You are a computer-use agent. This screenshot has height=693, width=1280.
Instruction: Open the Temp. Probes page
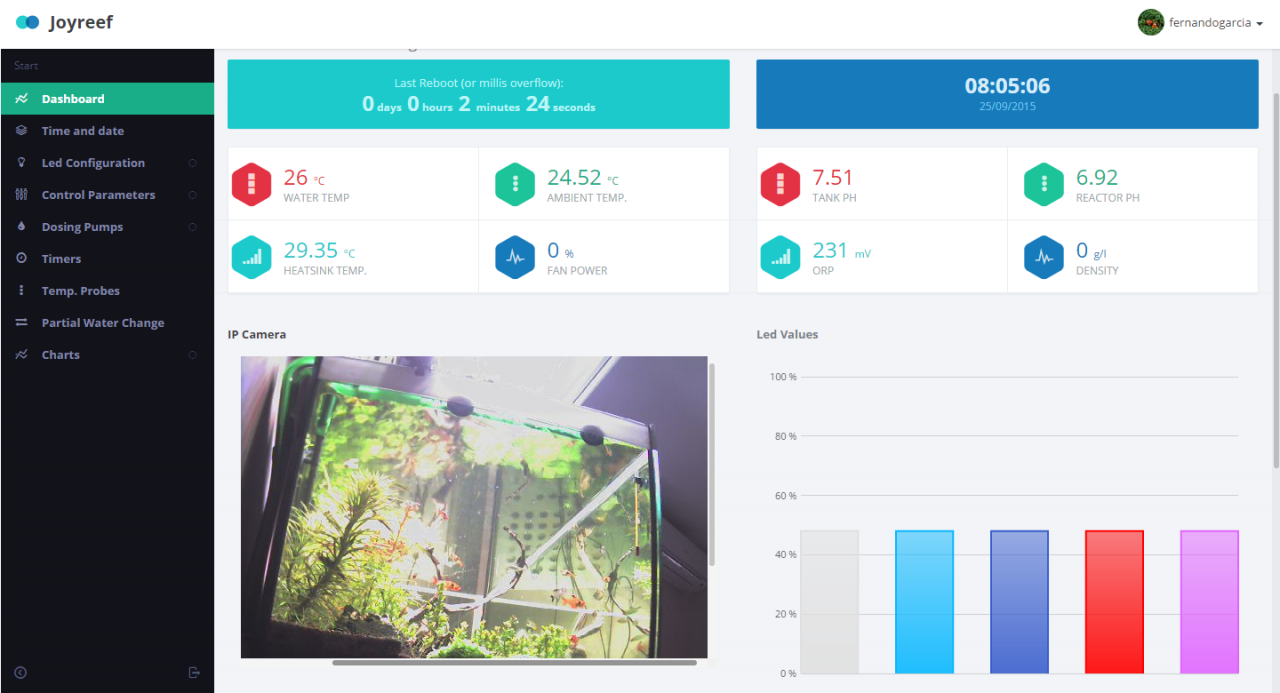[x=80, y=291]
